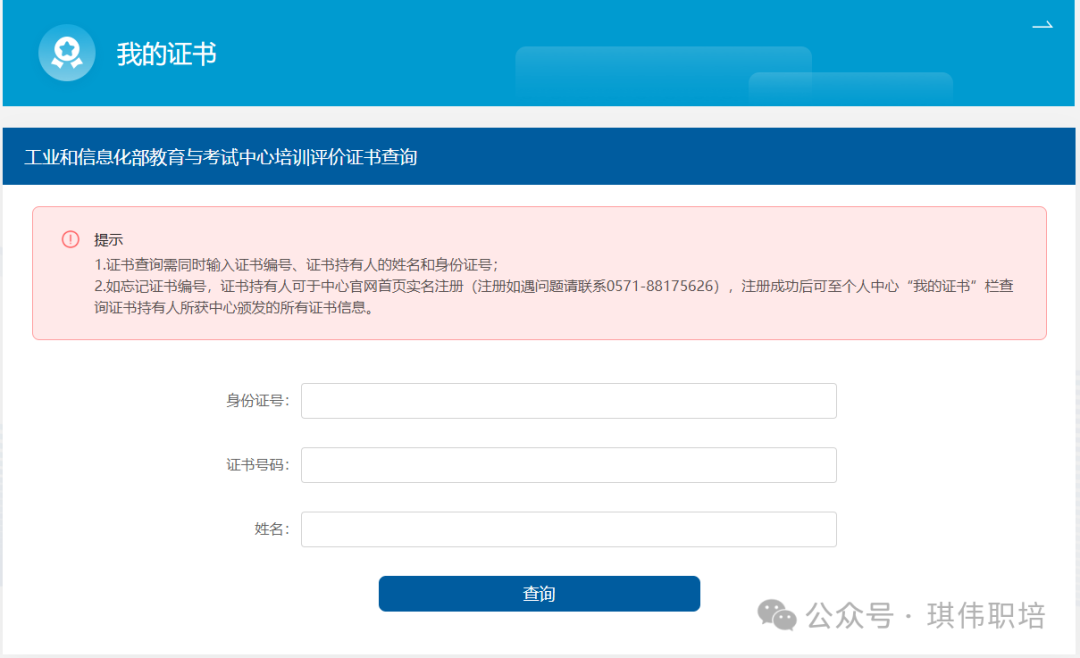Click the arrow icon in the blue banner
The image size is (1080, 658).
click(1042, 25)
